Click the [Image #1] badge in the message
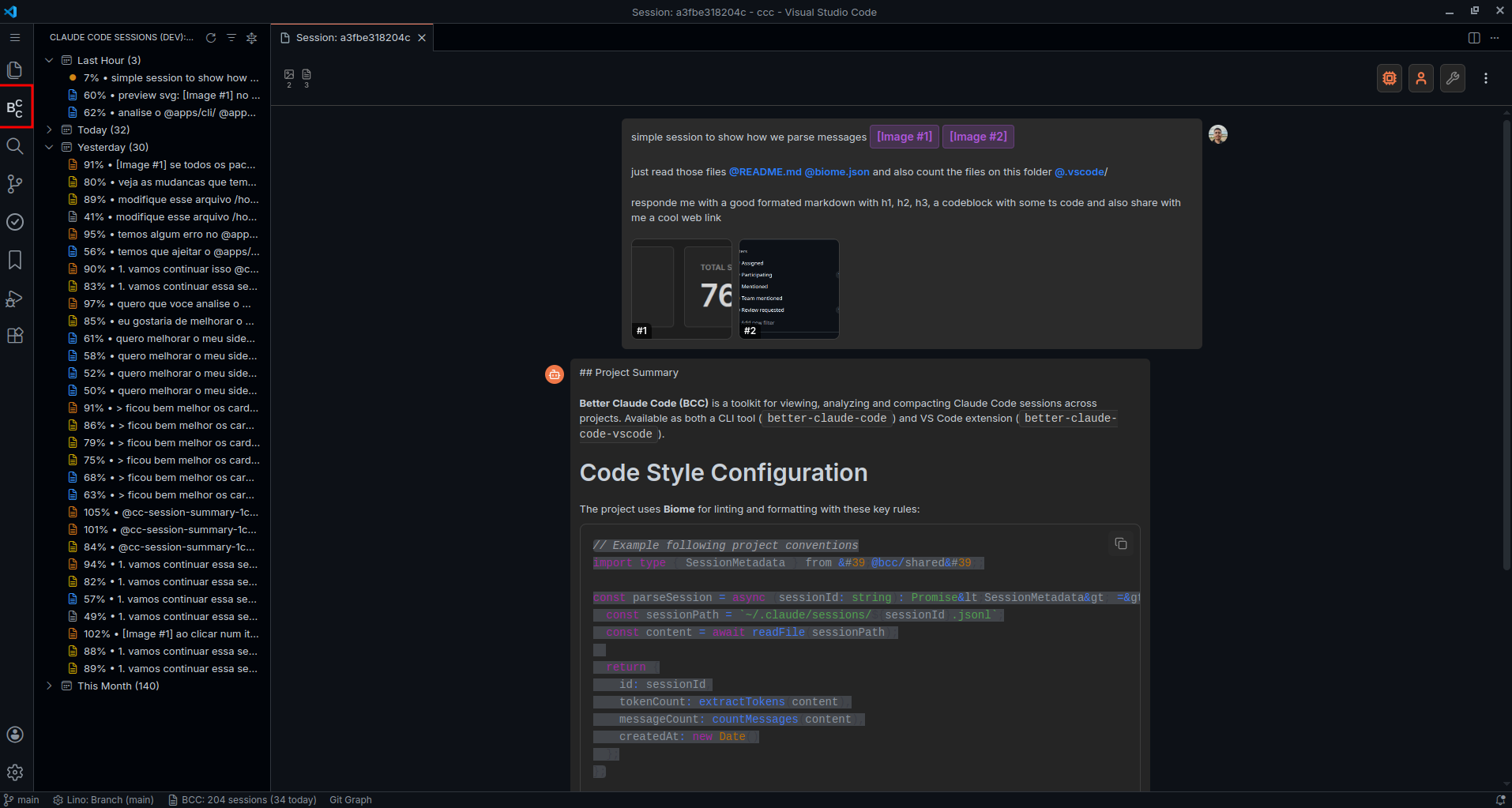This screenshot has height=808, width=1512. click(903, 136)
